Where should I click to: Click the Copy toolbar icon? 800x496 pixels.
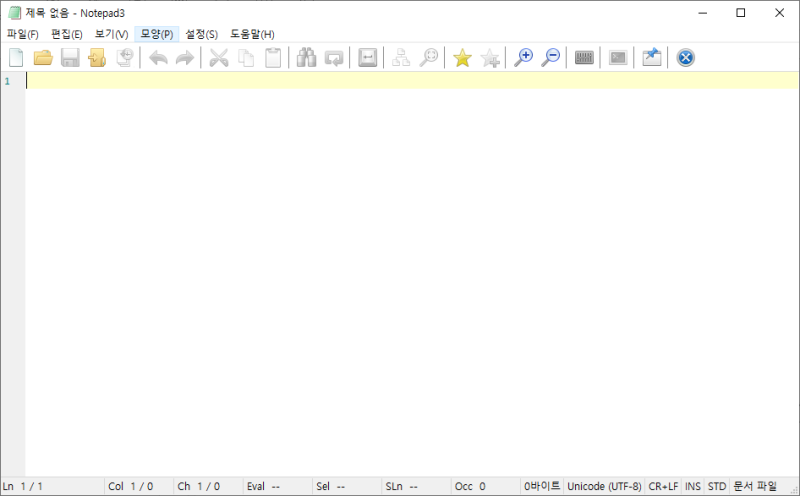pos(246,58)
